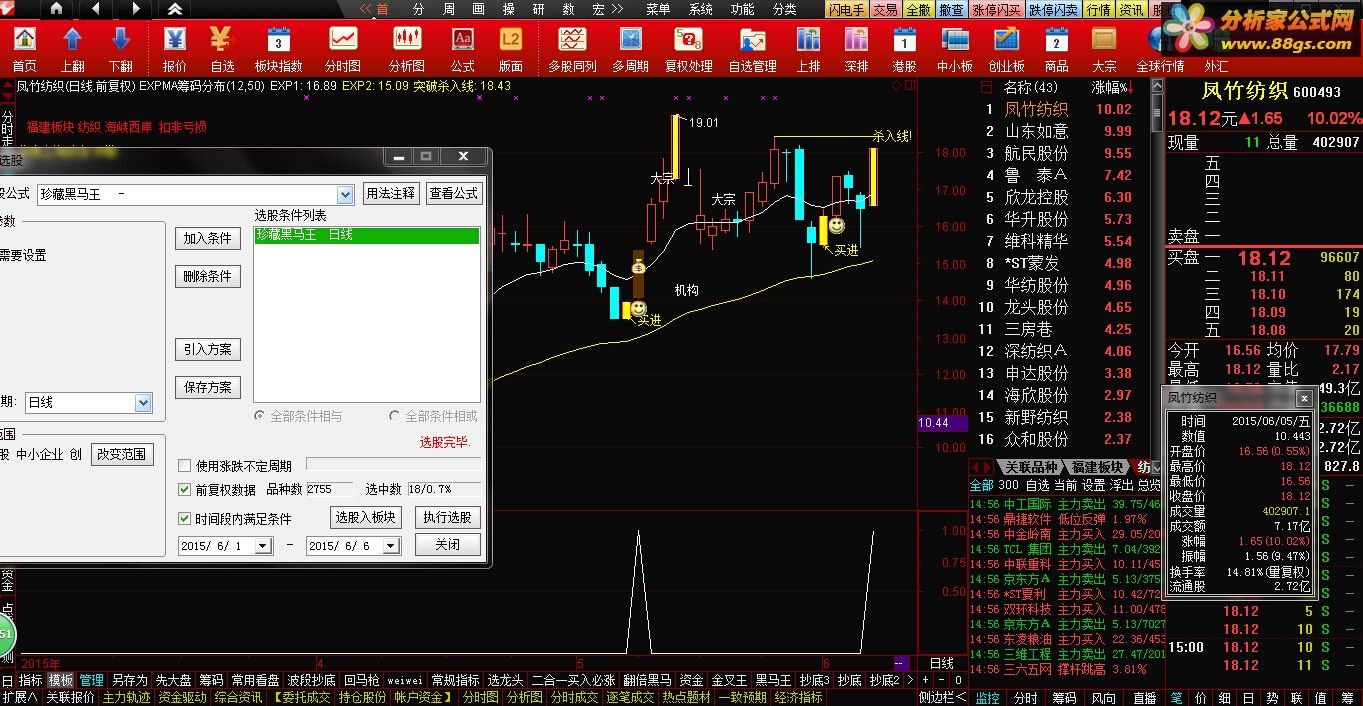This screenshot has height=706, width=1363.
Task: Open the 功能 menu
Action: tap(742, 9)
